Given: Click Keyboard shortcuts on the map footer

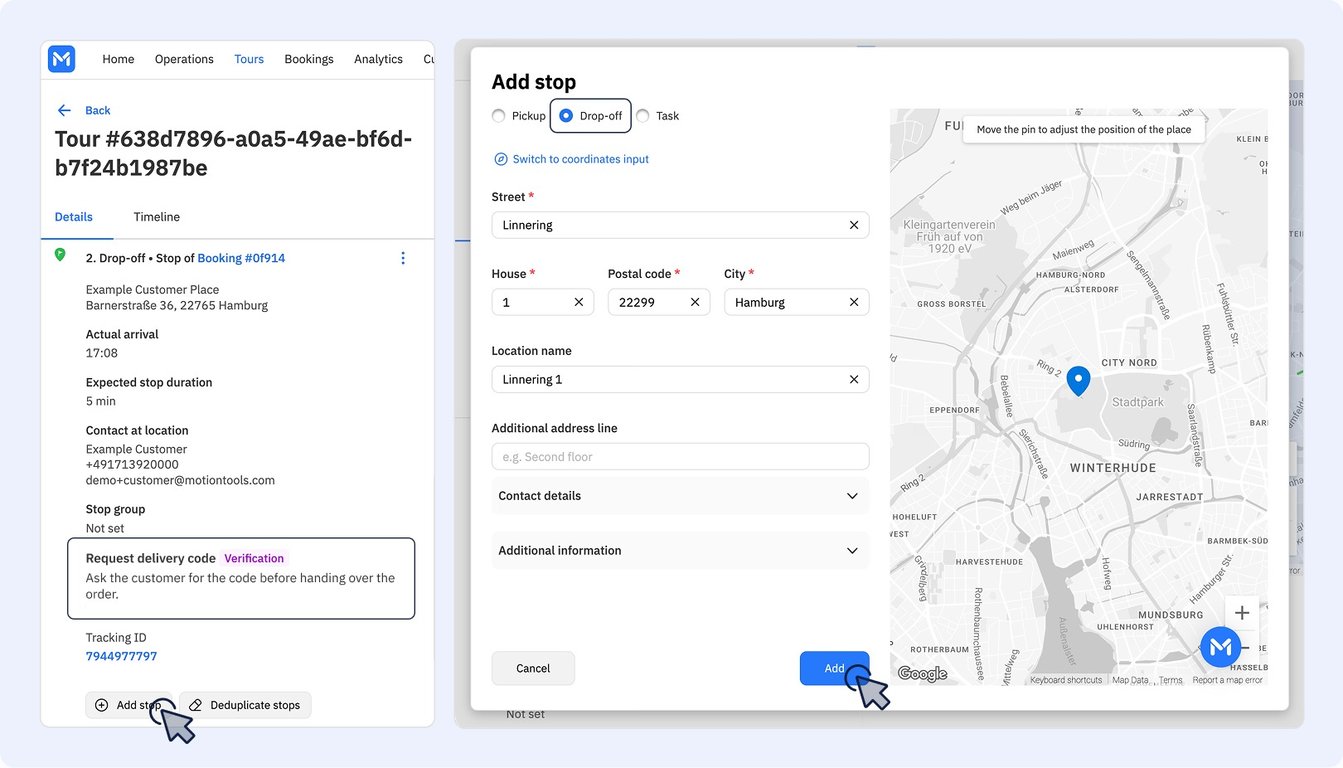Looking at the screenshot, I should (x=1066, y=680).
